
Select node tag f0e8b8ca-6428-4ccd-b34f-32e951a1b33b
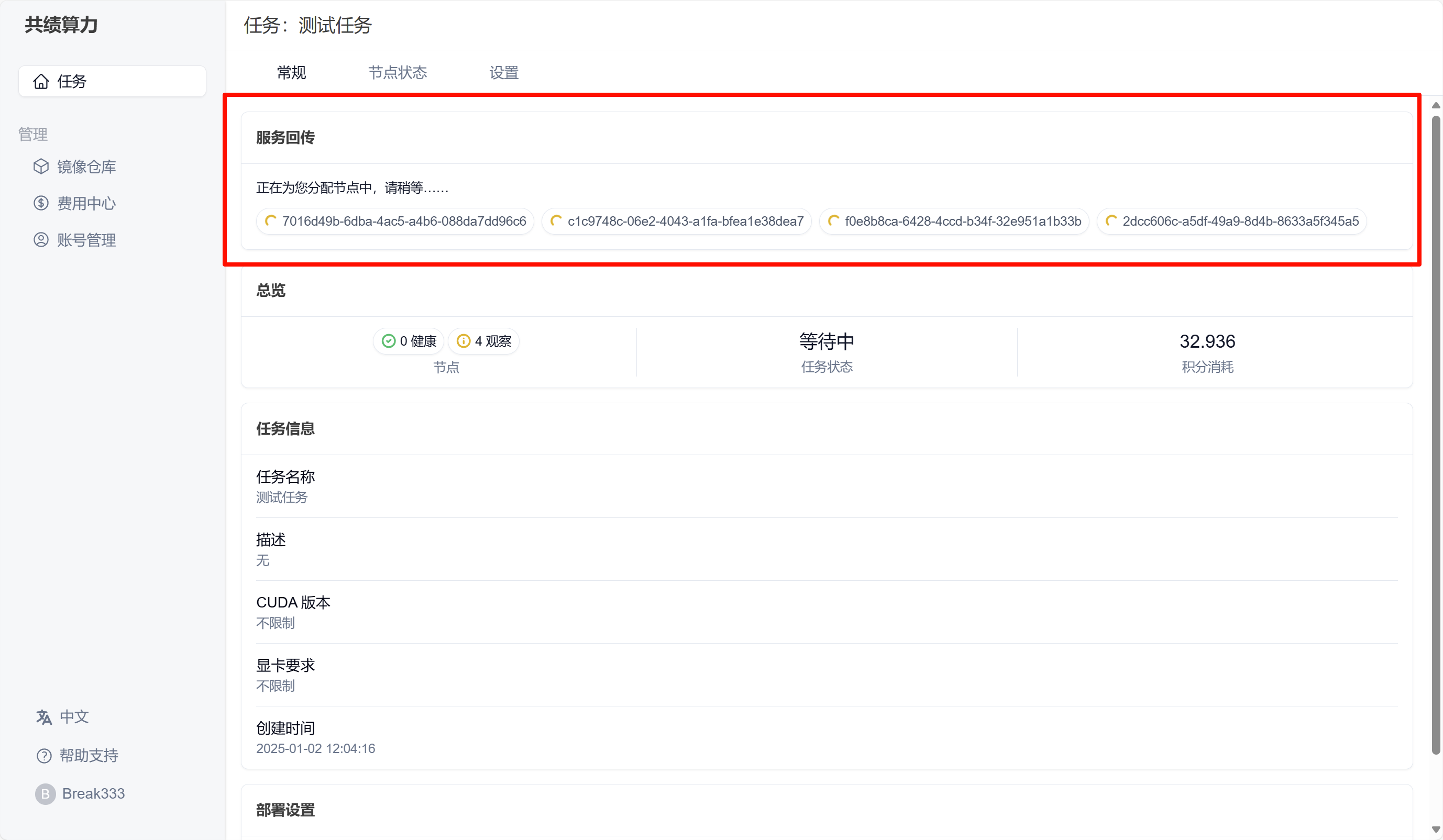(954, 221)
